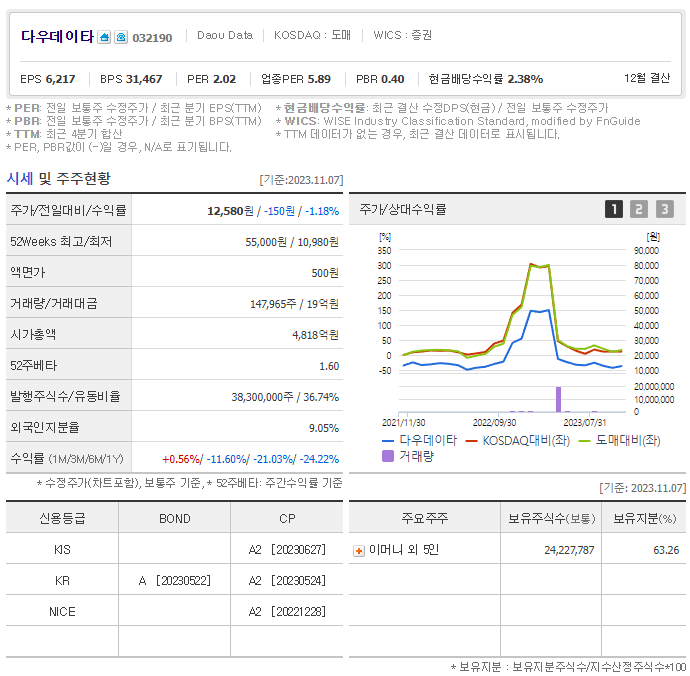The image size is (690, 676).
Task: Select the KIS CP rating A2 [20230627]
Action: pos(287,550)
